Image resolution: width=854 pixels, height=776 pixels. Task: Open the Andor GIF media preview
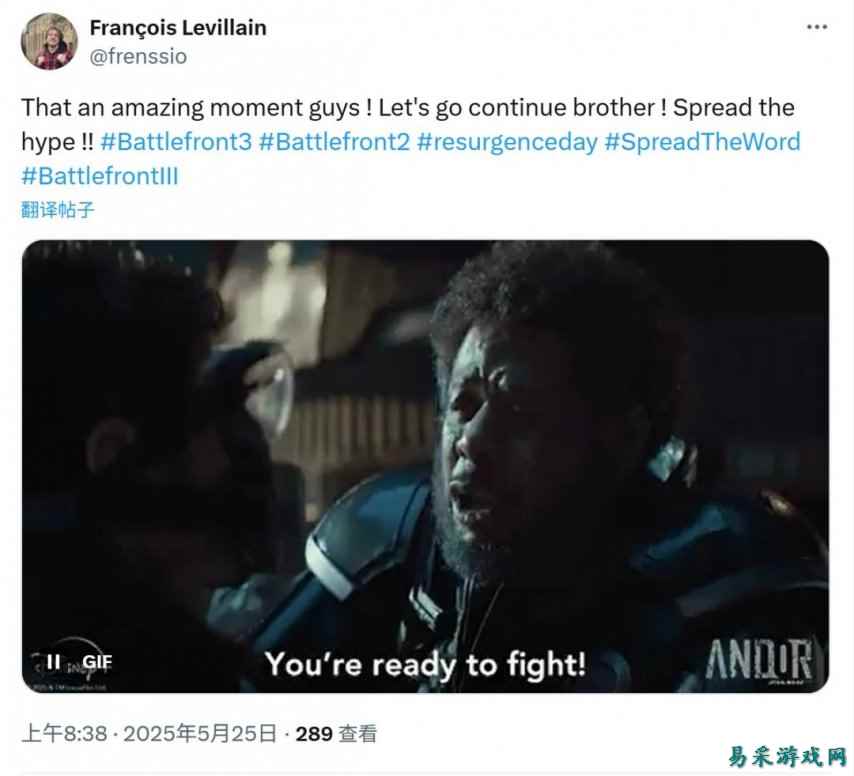[425, 466]
